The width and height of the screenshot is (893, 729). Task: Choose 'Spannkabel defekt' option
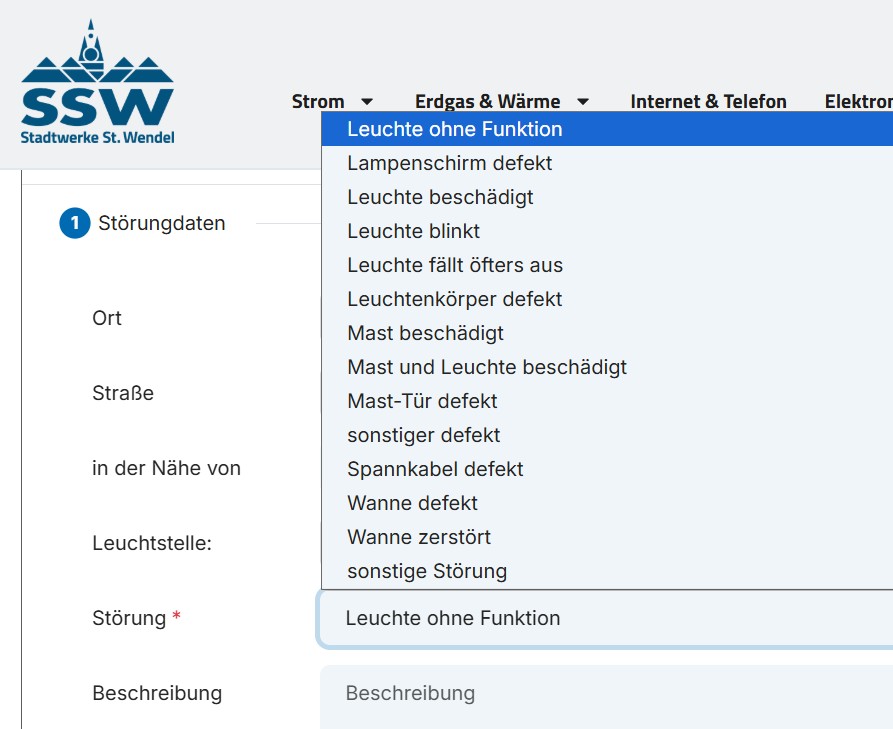[x=435, y=469]
